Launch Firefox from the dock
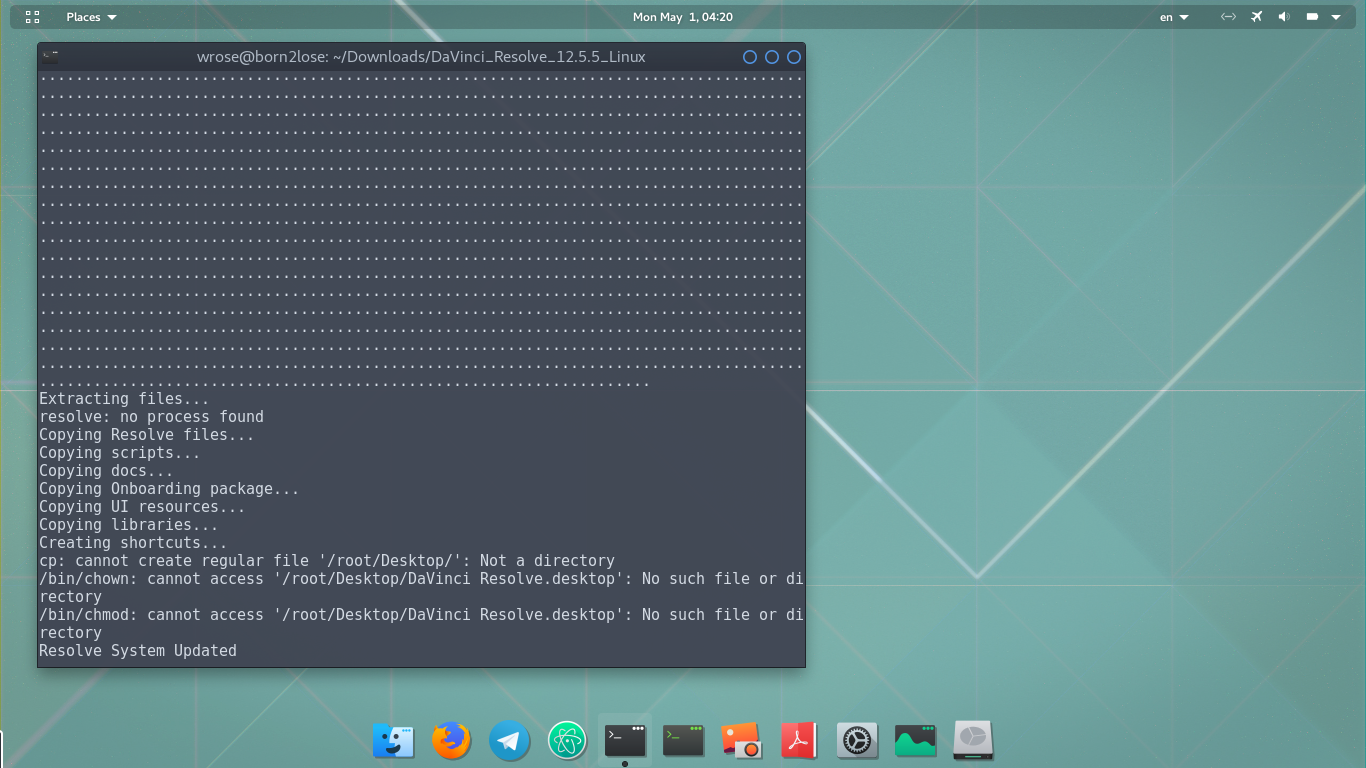 [x=452, y=741]
